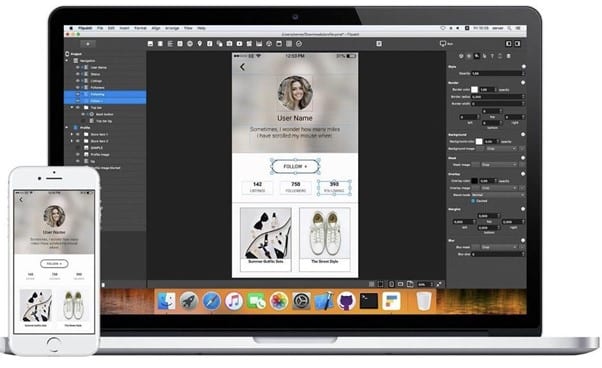The width and height of the screenshot is (602, 368).
Task: Open Finder from the Dock
Action: click(x=167, y=301)
